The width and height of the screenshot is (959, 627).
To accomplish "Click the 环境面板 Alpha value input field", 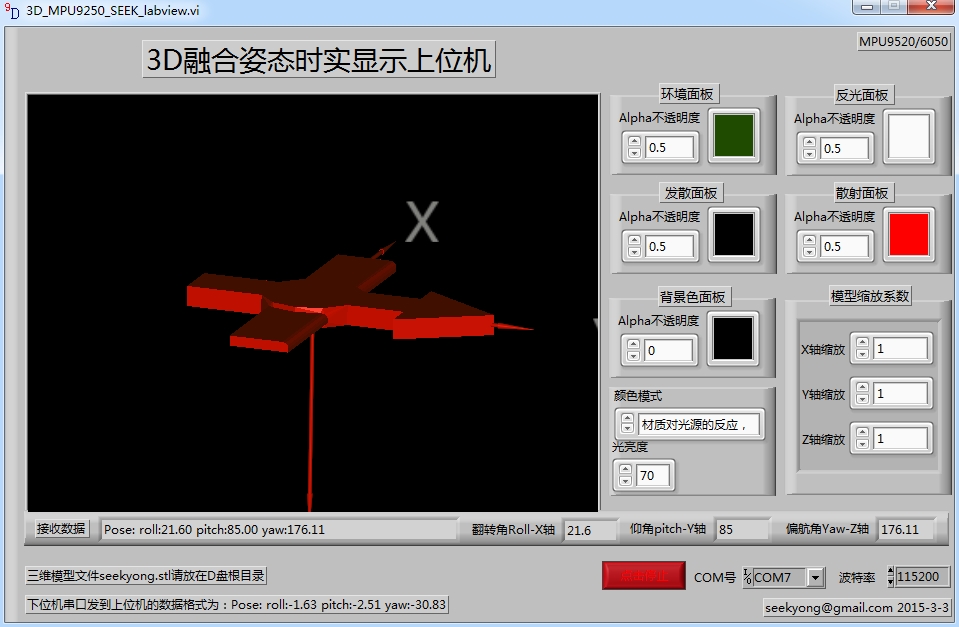I will click(x=670, y=148).
